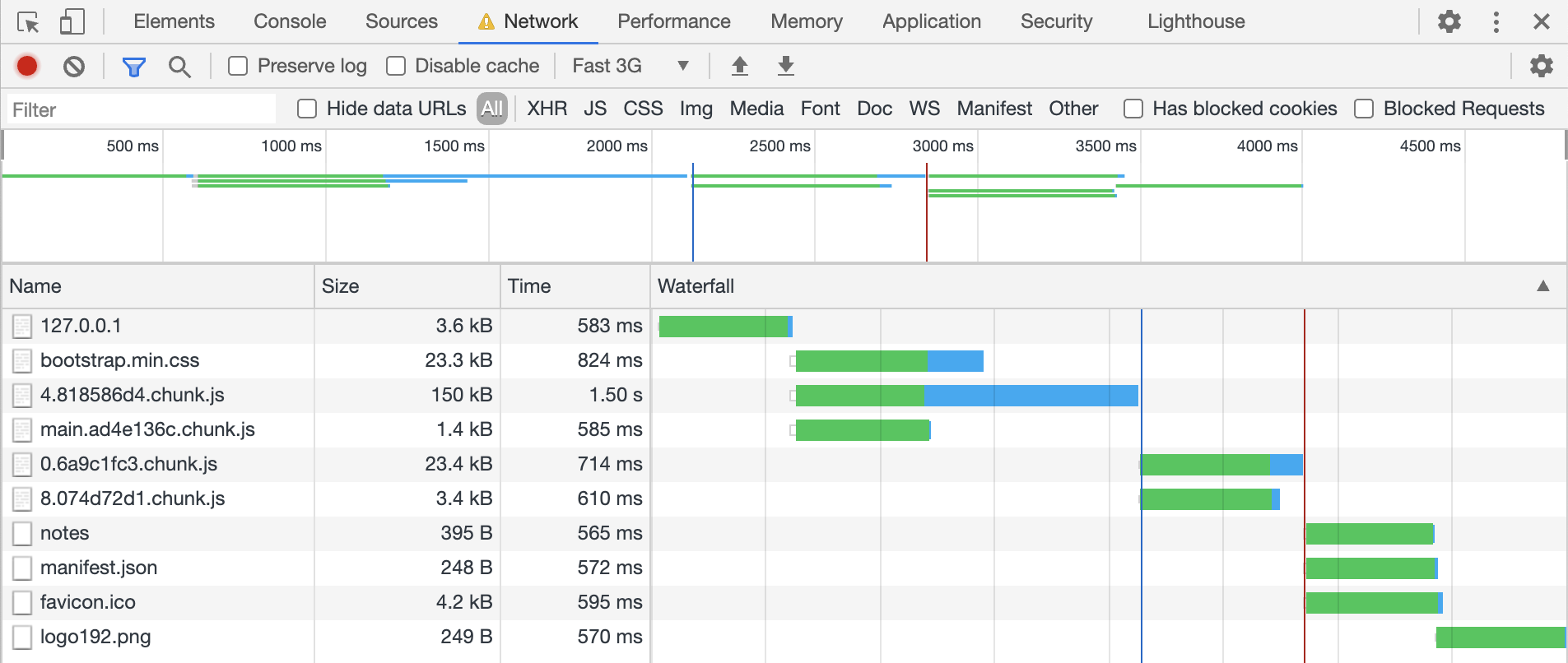Click the Waterfall column sort arrow
The height and width of the screenshot is (663, 1568).
click(x=1542, y=286)
